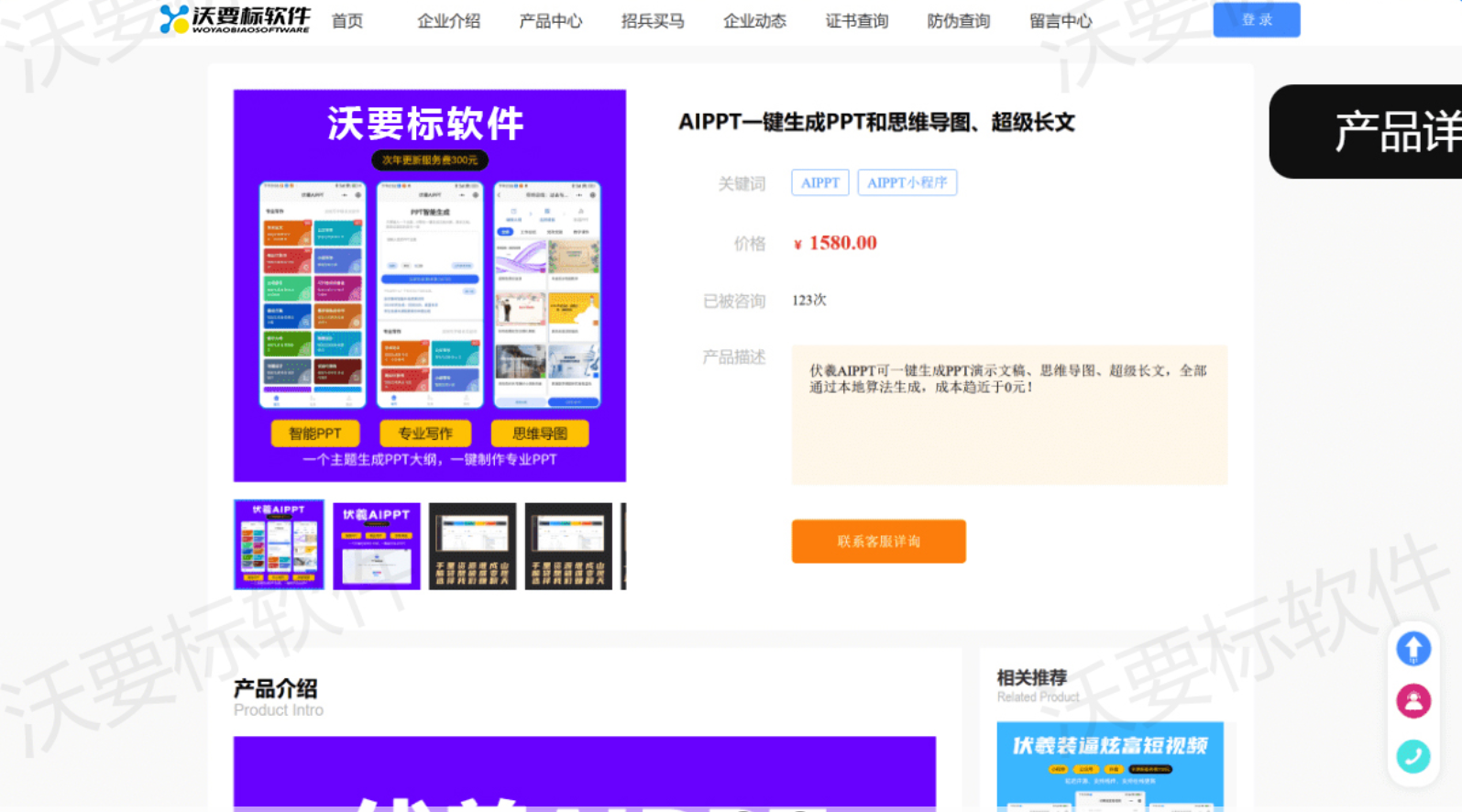1462x812 pixels.
Task: Open the 伏羲装逼炫富短视频 related product
Action: (1110, 766)
